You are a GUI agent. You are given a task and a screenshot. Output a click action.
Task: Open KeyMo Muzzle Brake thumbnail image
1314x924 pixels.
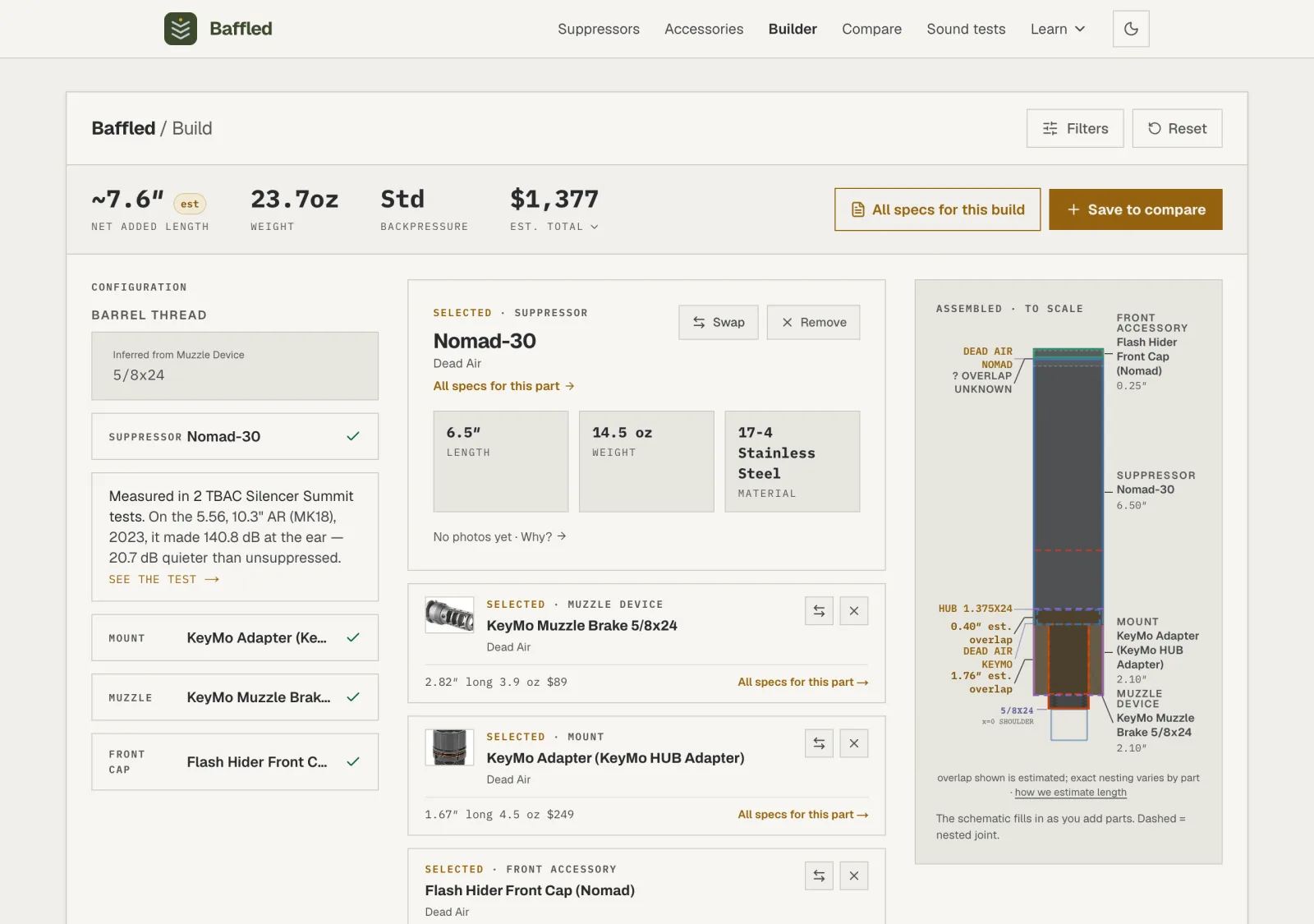tap(449, 614)
